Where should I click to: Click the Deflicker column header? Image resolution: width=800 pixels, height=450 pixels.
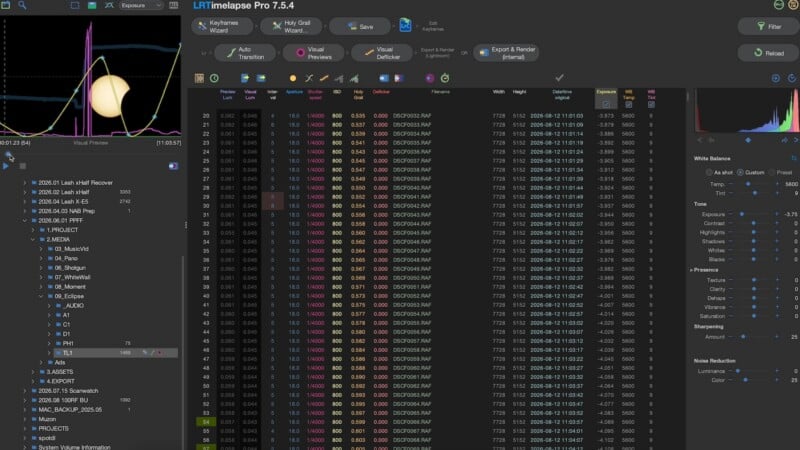[x=381, y=92]
